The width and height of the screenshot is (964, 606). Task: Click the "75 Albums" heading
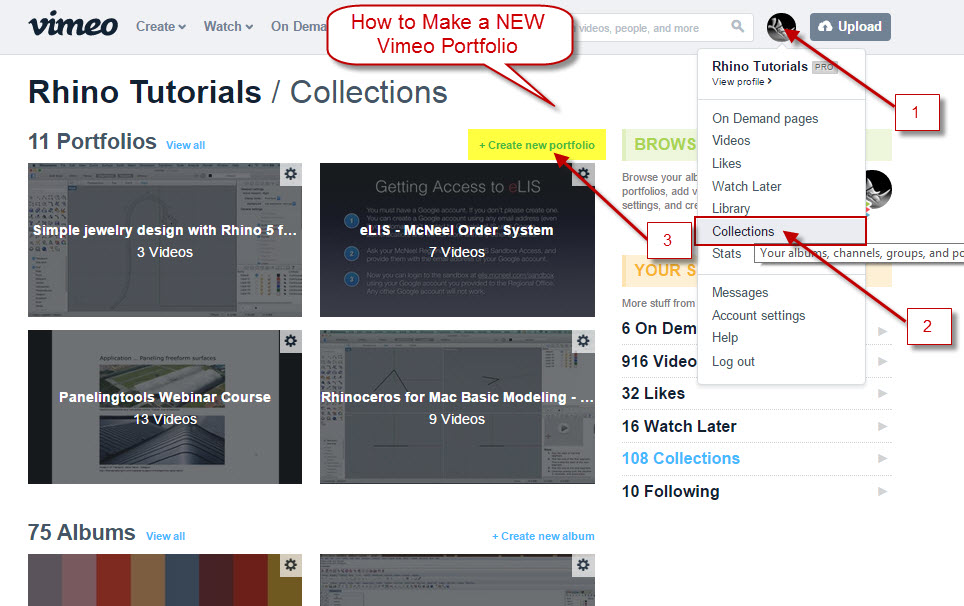[82, 532]
